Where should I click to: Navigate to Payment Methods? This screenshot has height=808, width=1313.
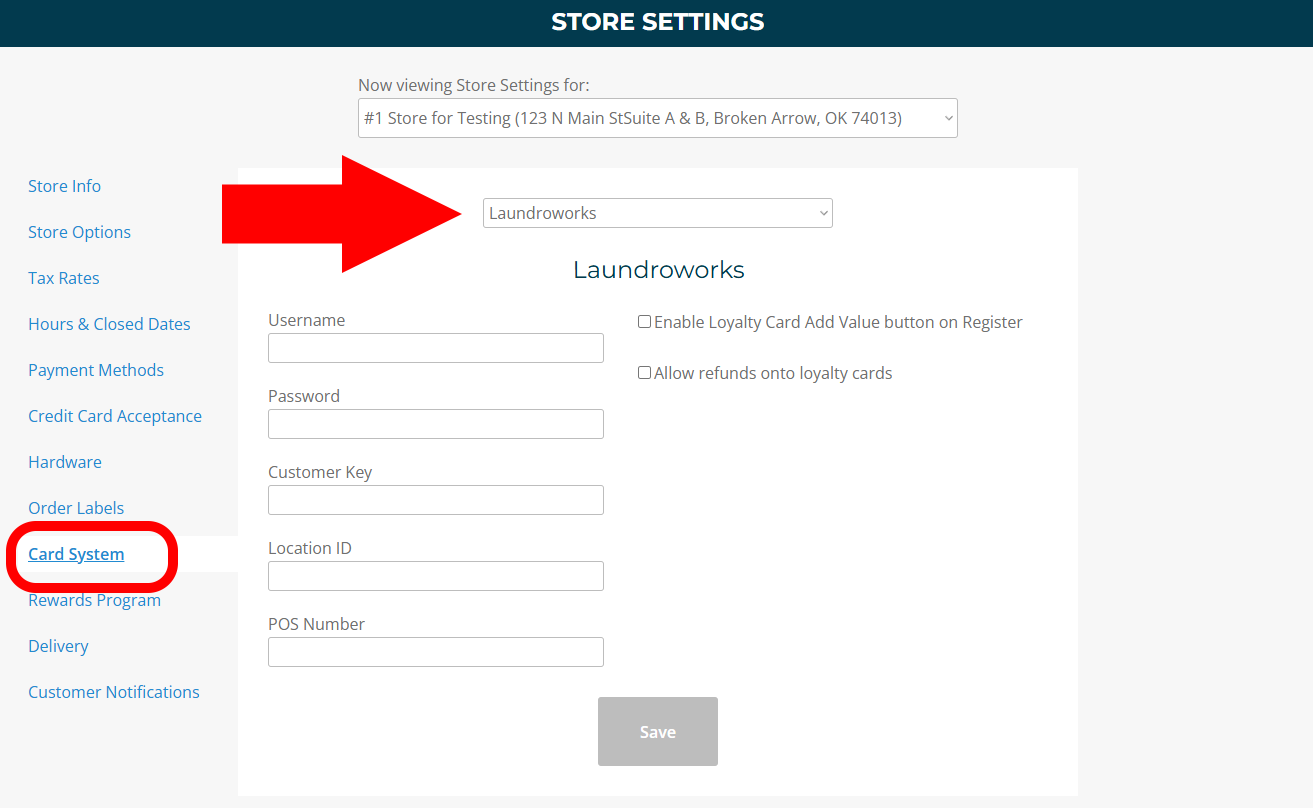click(x=96, y=370)
